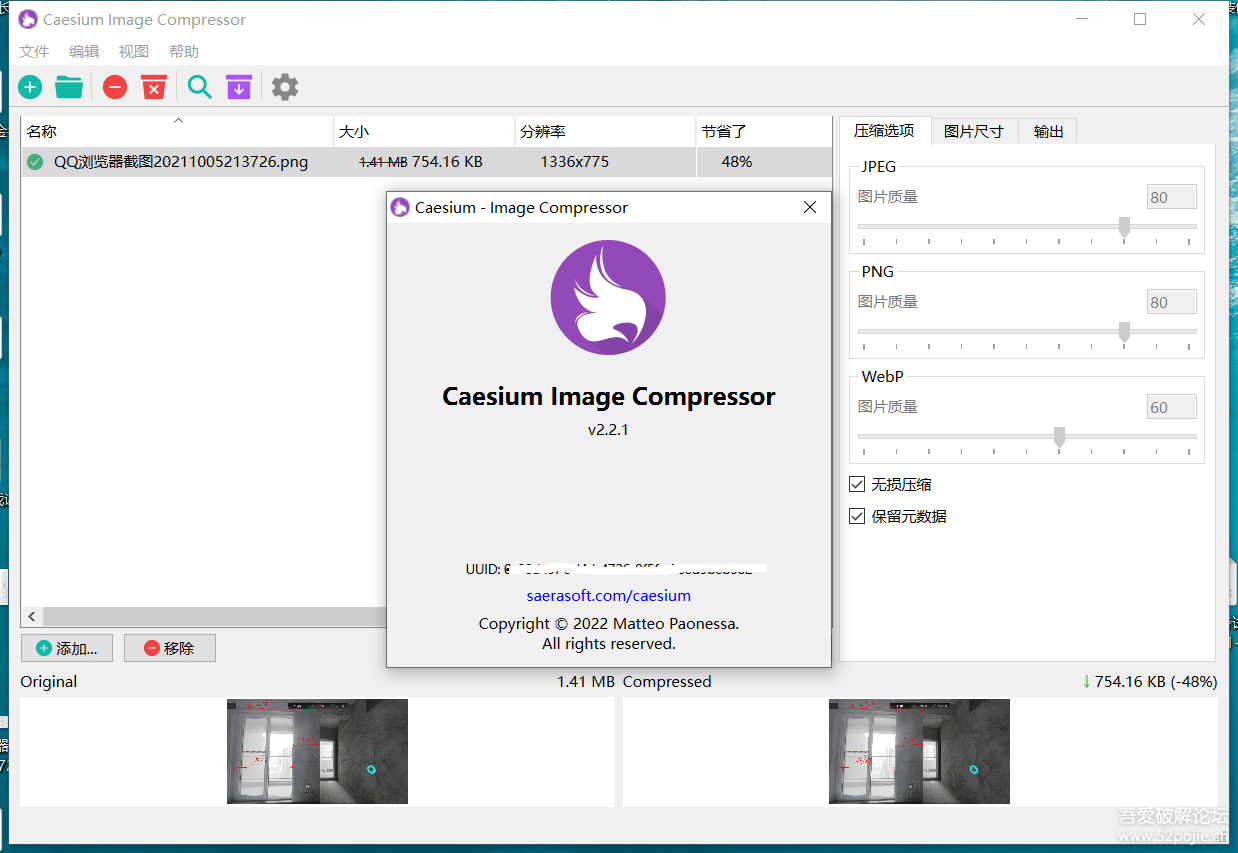Image resolution: width=1238 pixels, height=853 pixels.
Task: Sort the list by 大小 column header
Action: [x=354, y=132]
